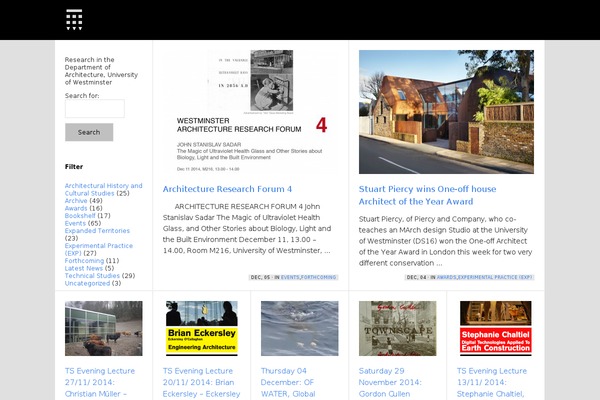
Task: Open the Stephanie Chaltiel Earth Construction thumbnail
Action: [496, 328]
